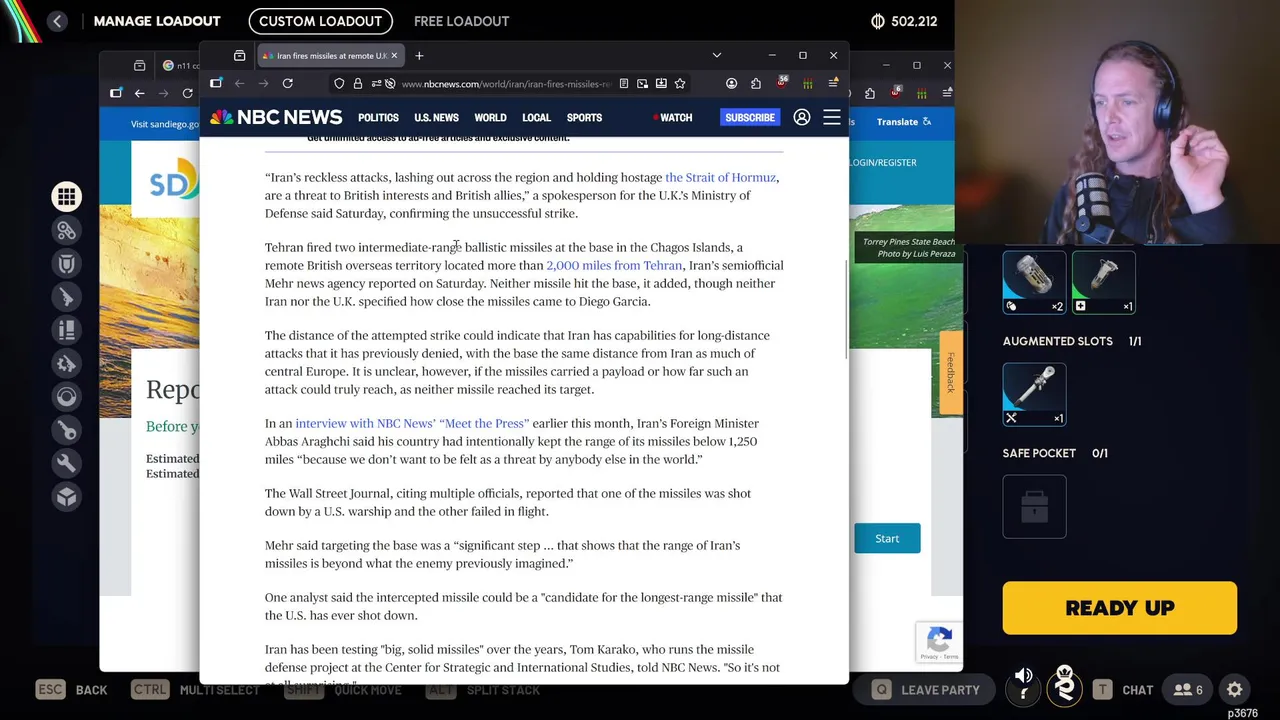The width and height of the screenshot is (1280, 720).
Task: Open game settings gear icon
Action: click(x=1234, y=689)
